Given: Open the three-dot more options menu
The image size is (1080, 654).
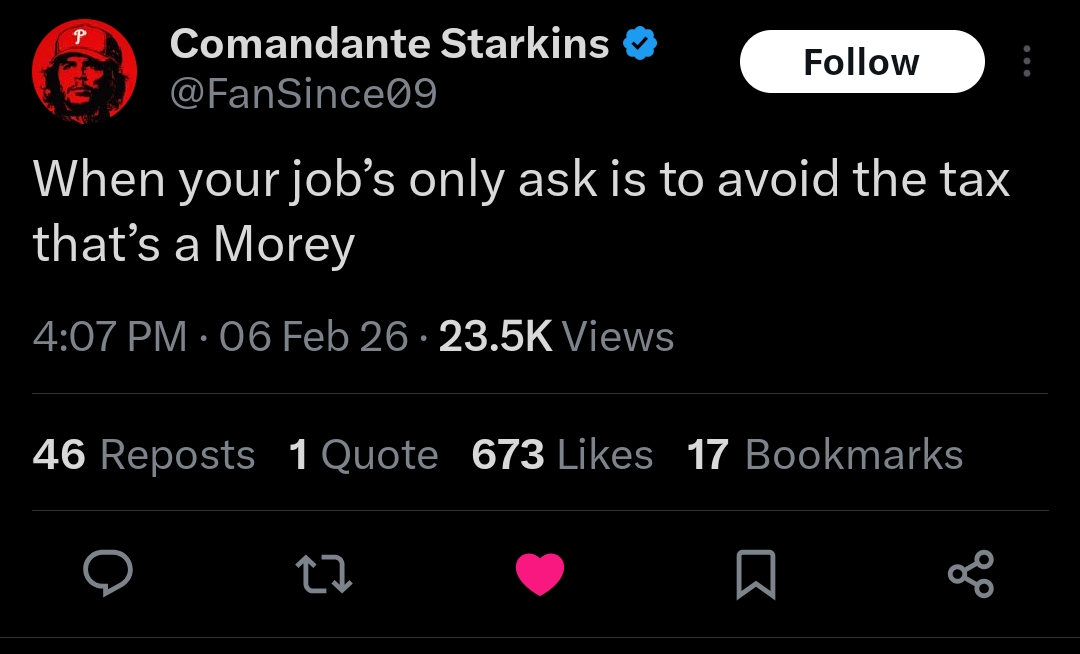Looking at the screenshot, I should tap(1025, 62).
